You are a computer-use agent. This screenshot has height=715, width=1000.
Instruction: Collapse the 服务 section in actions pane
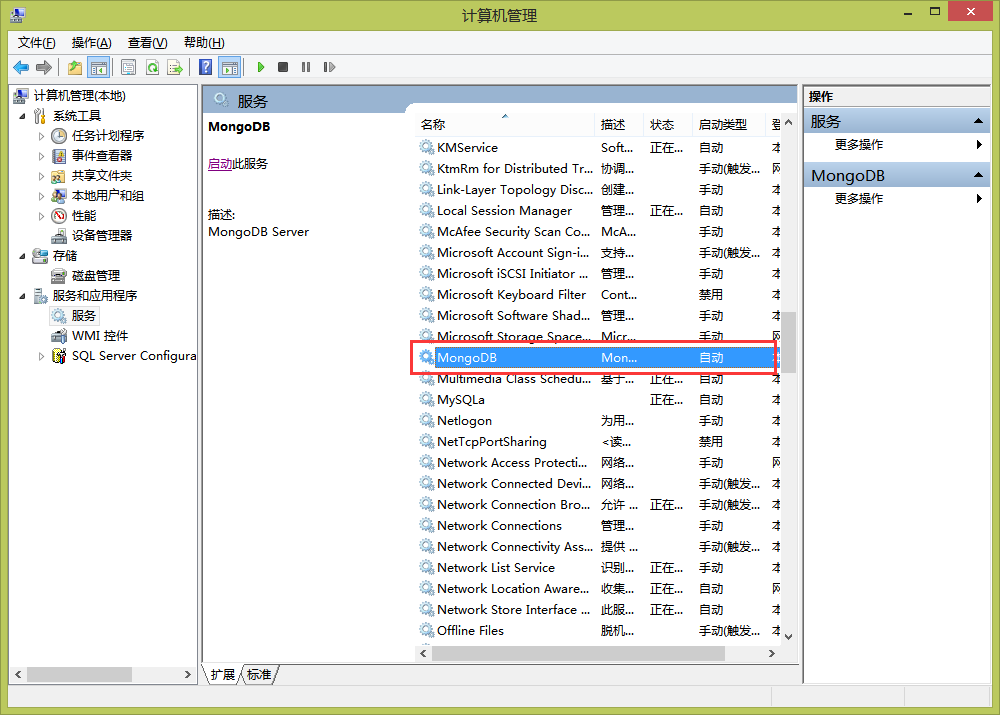point(978,121)
